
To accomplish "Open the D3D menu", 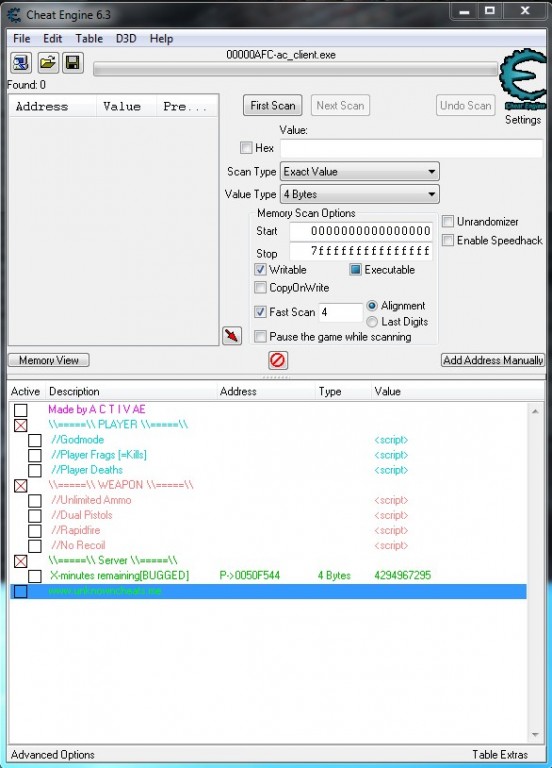I will pyautogui.click(x=126, y=39).
